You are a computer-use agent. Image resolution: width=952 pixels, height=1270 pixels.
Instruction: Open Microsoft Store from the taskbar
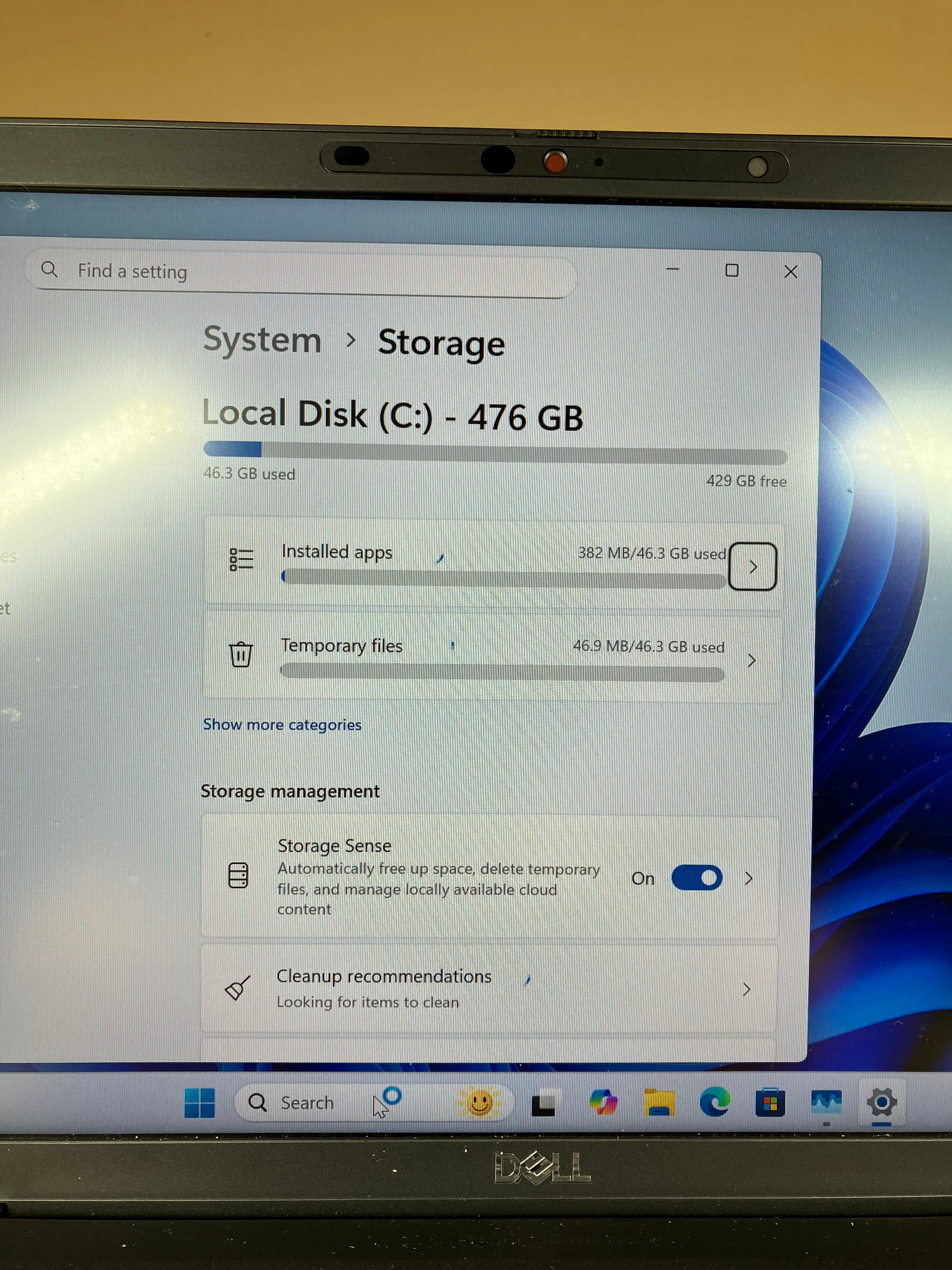click(770, 1102)
